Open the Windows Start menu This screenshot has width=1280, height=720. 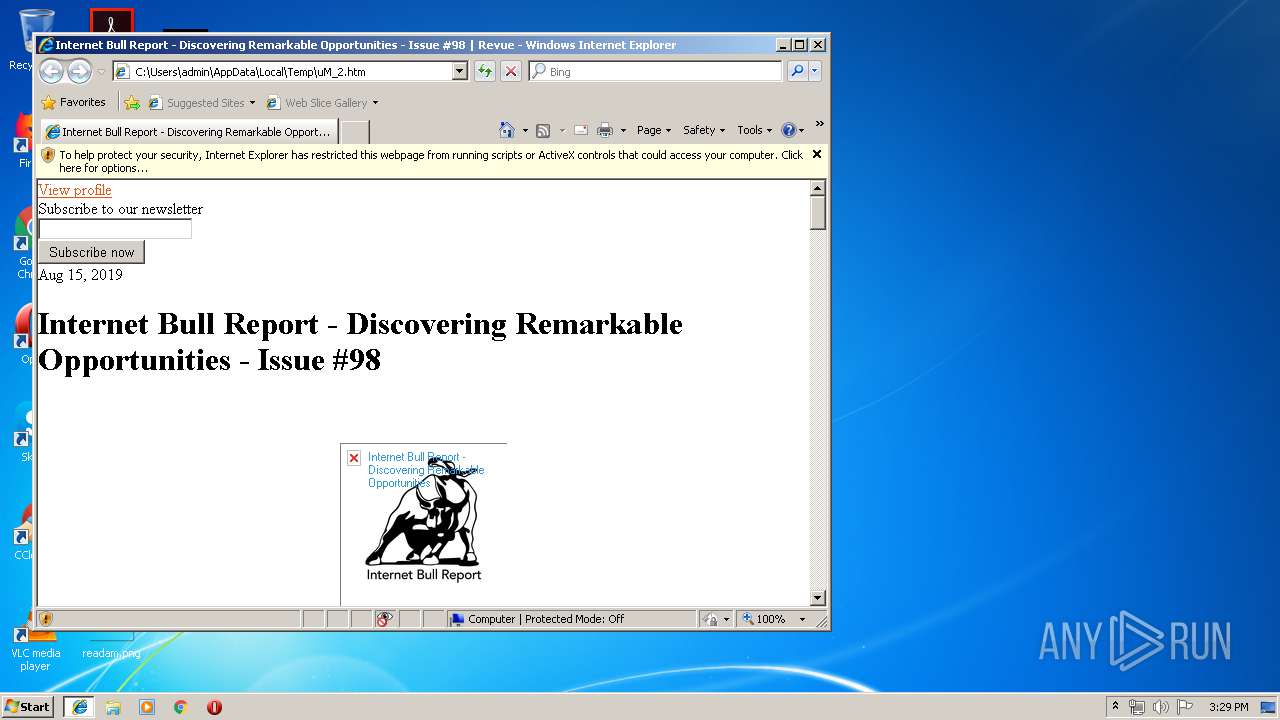point(28,706)
